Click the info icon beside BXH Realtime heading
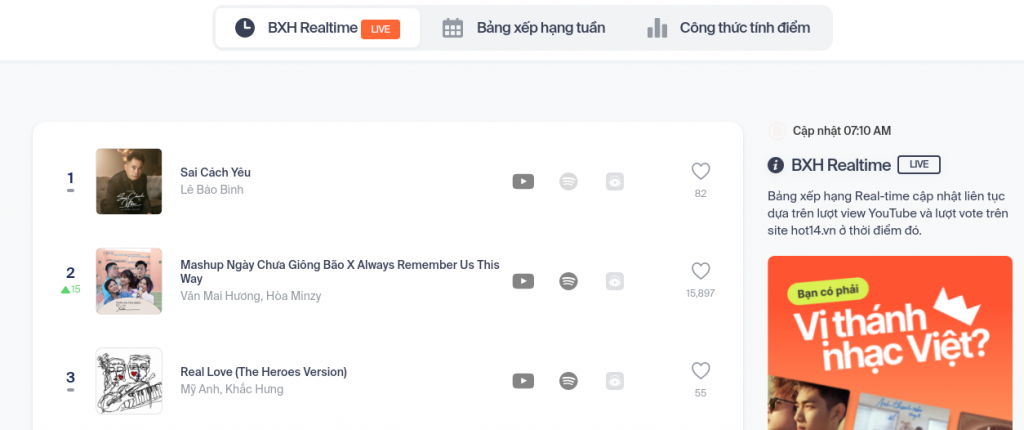1024x430 pixels. click(x=775, y=165)
